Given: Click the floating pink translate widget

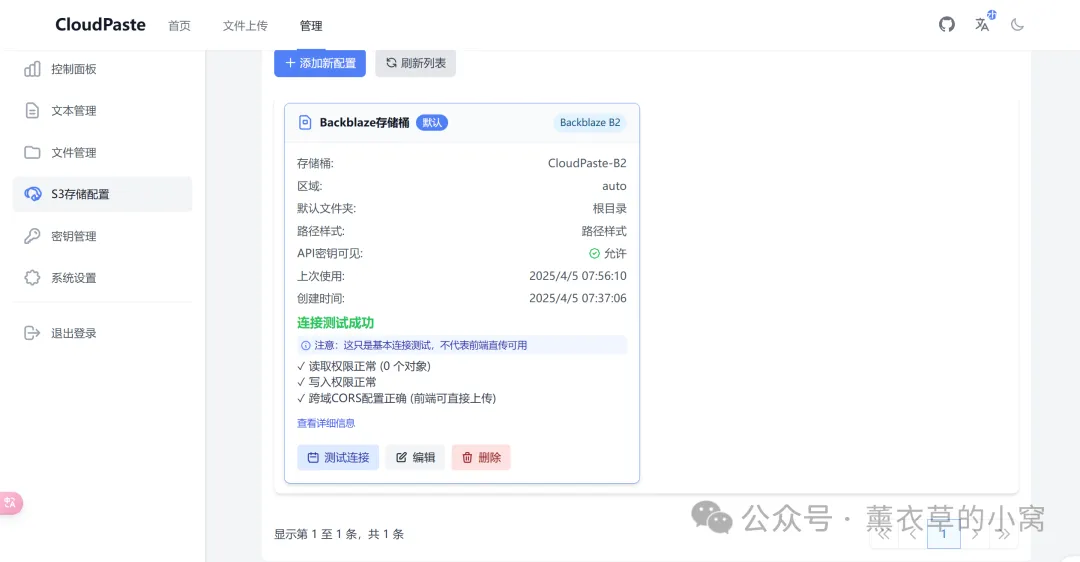Looking at the screenshot, I should point(10,503).
